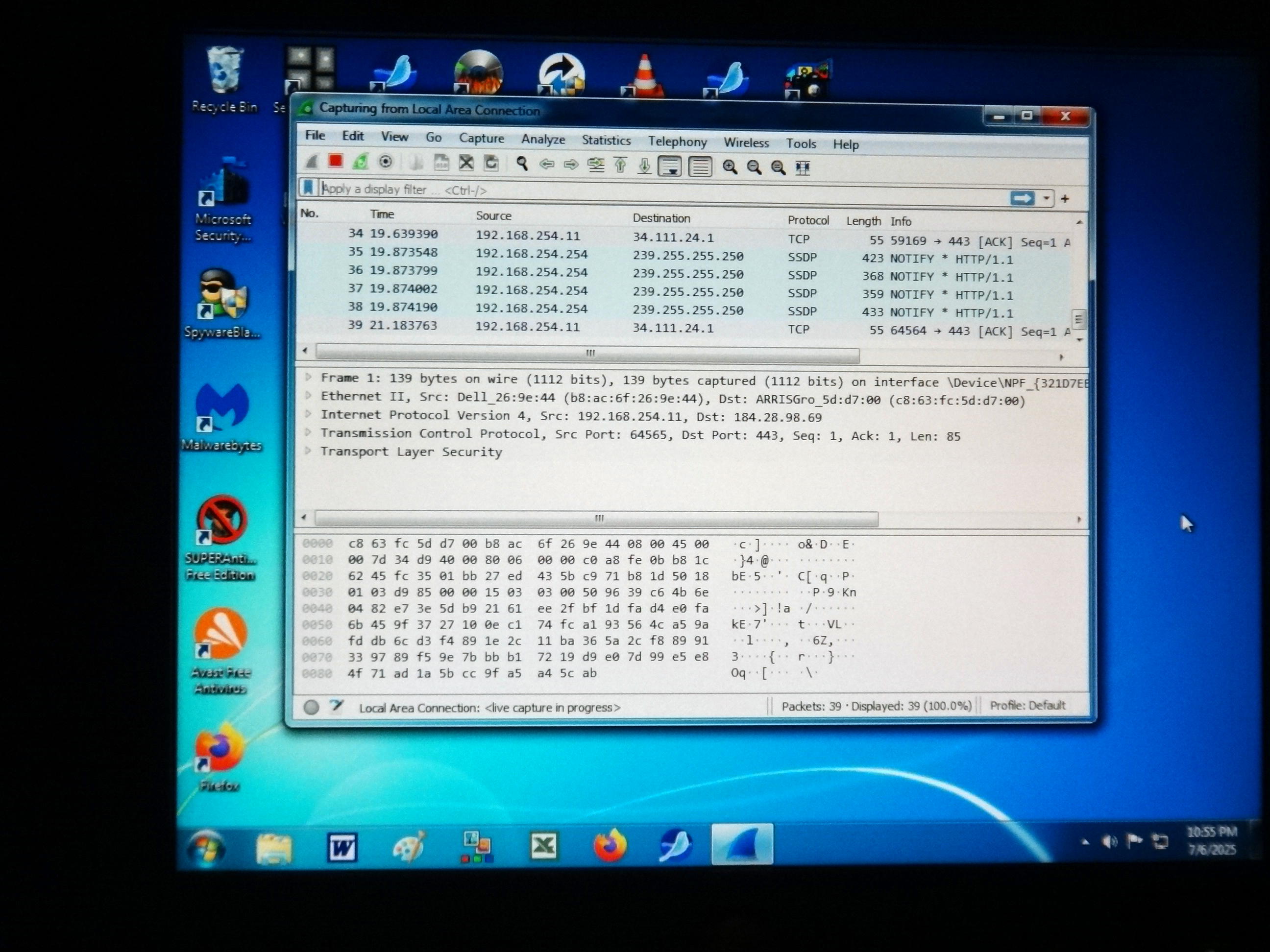This screenshot has height=952, width=1270.
Task: Expand Transmission Control Protocol row
Action: (x=308, y=432)
